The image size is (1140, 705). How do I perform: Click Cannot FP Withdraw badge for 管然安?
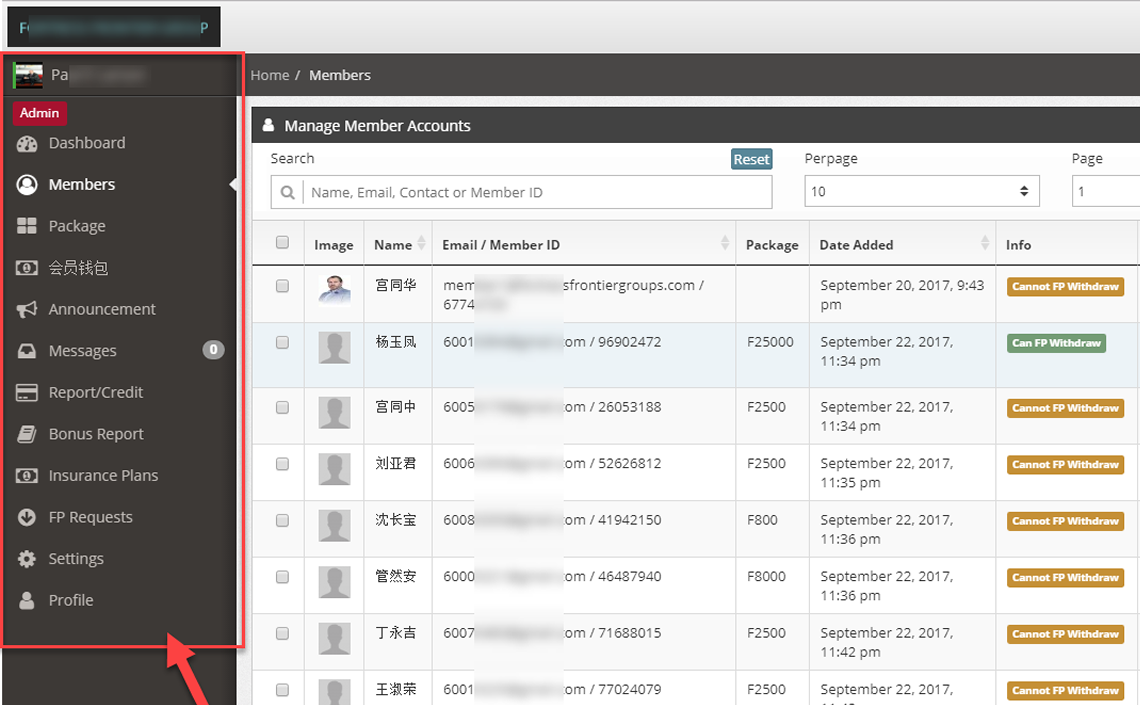1065,578
